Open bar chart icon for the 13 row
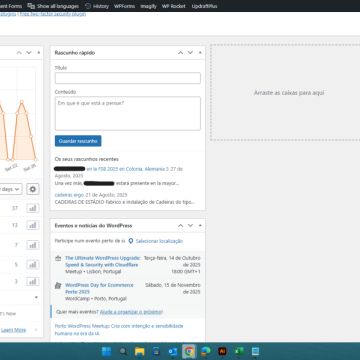This screenshot has height=360, width=360. pyautogui.click(x=33, y=225)
